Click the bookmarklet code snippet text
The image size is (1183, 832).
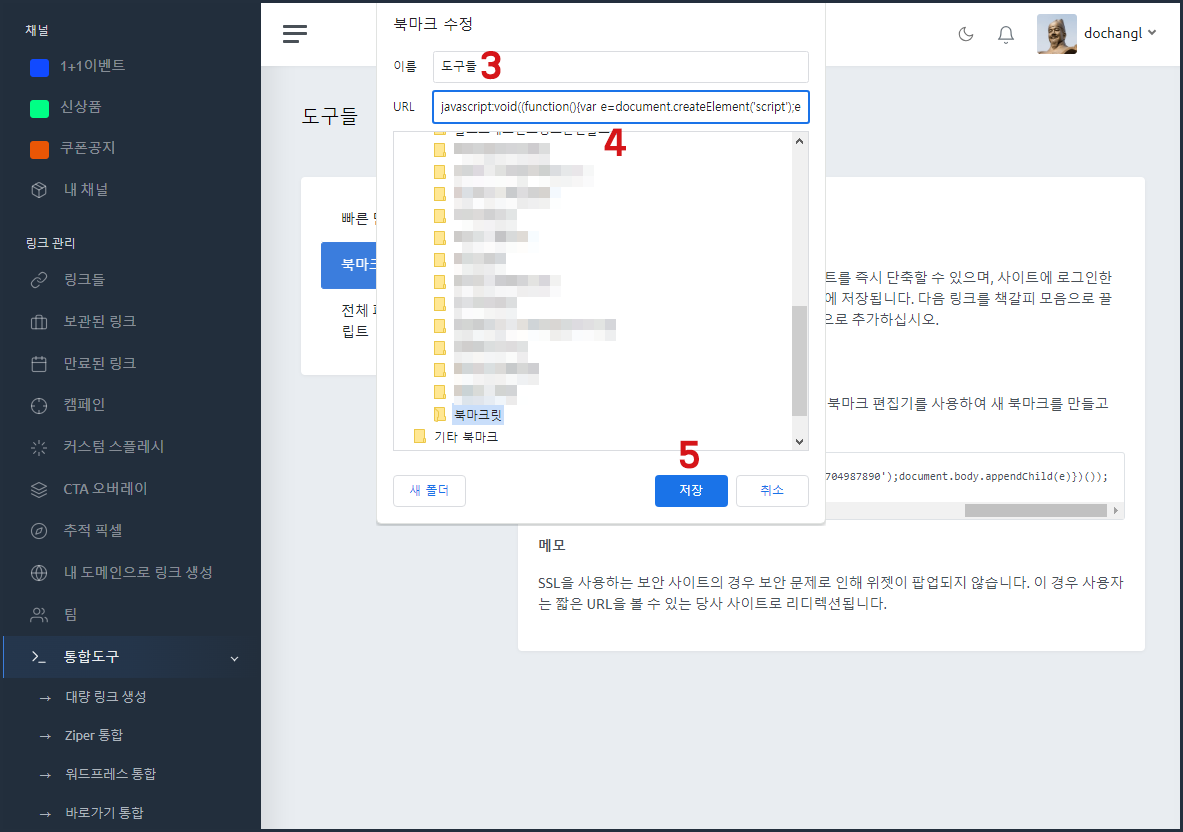(x=966, y=477)
